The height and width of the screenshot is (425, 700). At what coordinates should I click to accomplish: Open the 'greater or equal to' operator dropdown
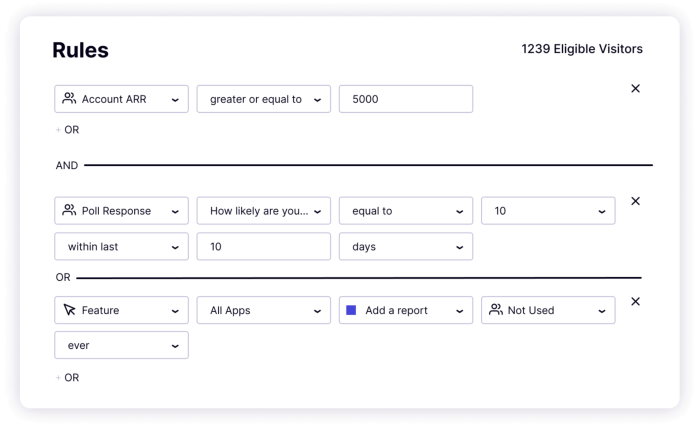point(263,99)
